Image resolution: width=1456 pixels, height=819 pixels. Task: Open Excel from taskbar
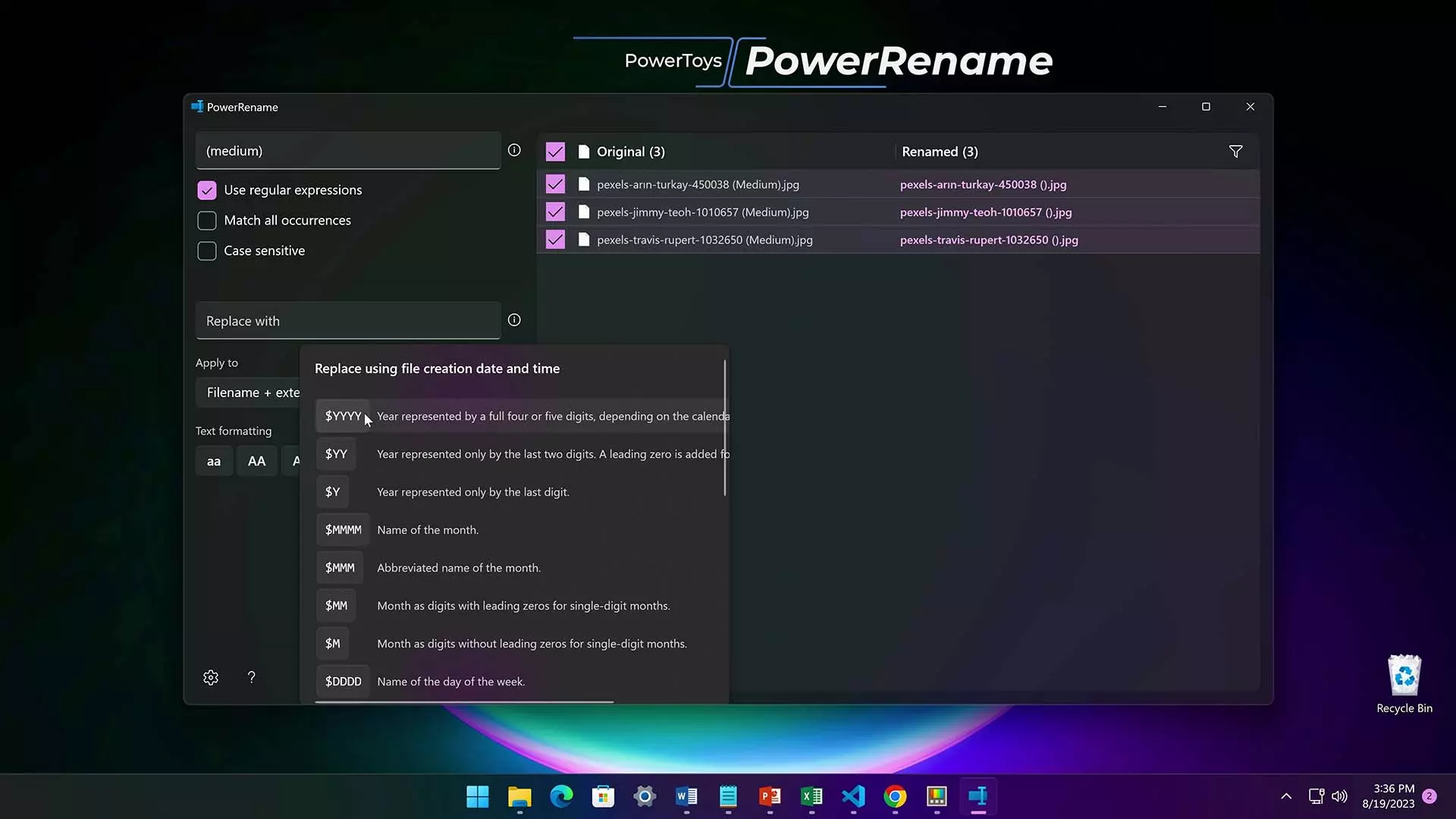811,796
